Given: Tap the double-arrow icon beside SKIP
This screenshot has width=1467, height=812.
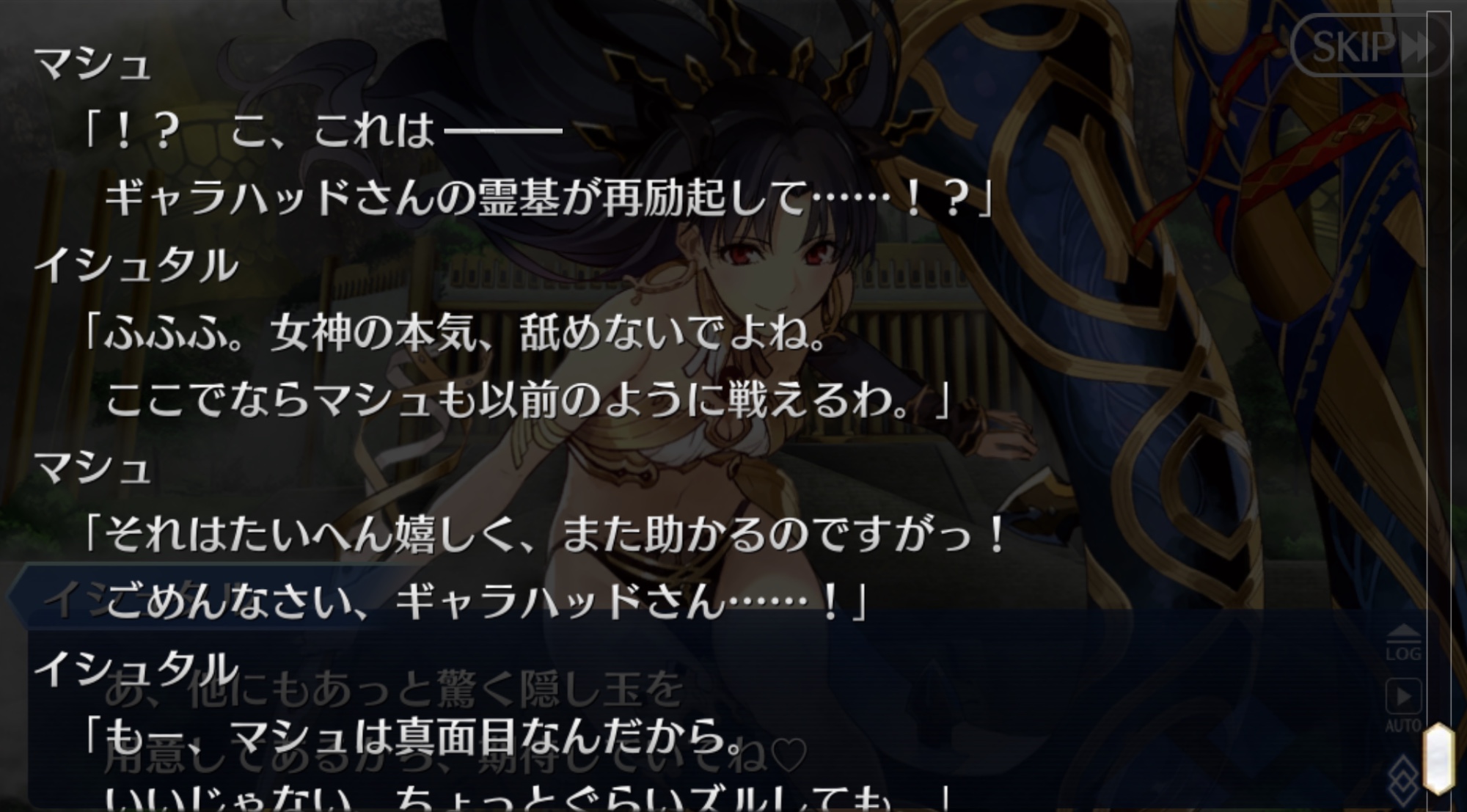Looking at the screenshot, I should coord(1418,47).
